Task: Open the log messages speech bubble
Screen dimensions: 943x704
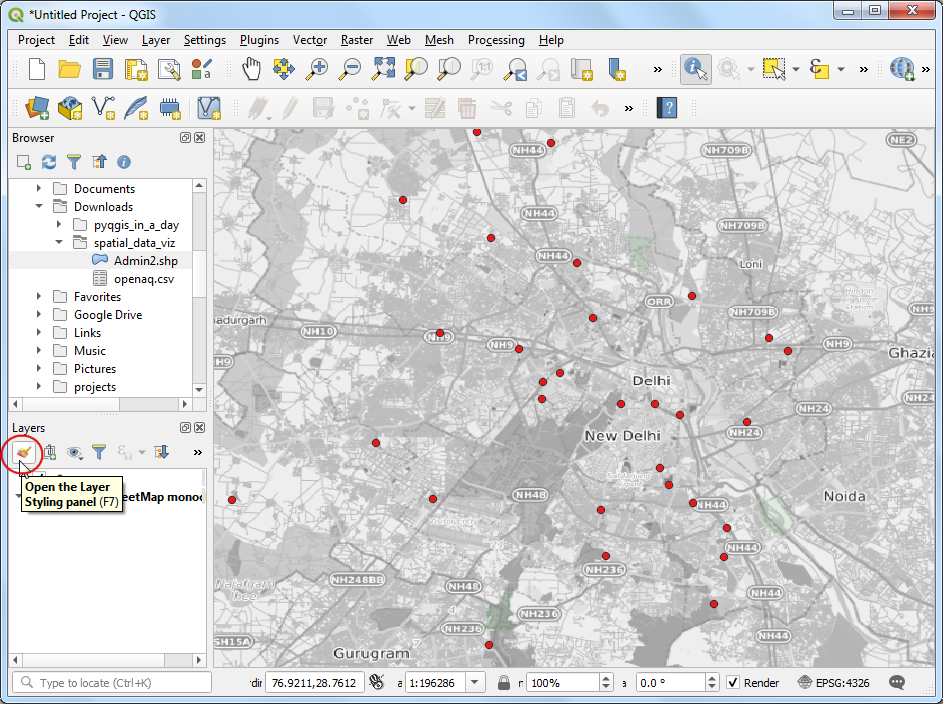Action: point(897,682)
